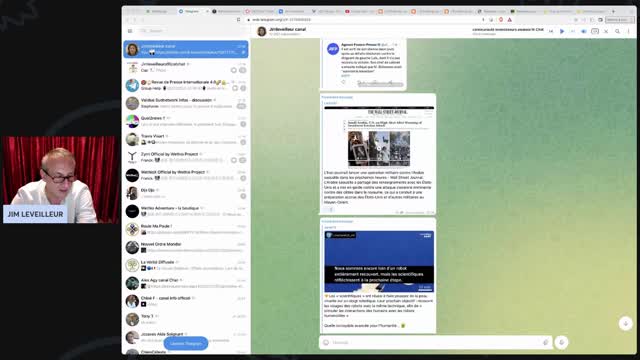
Task: Click the colorful Quoi2news avatar
Action: [x=132, y=121]
